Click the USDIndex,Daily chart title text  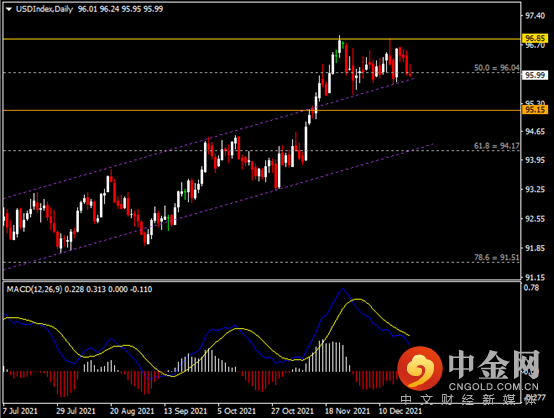[x=44, y=9]
